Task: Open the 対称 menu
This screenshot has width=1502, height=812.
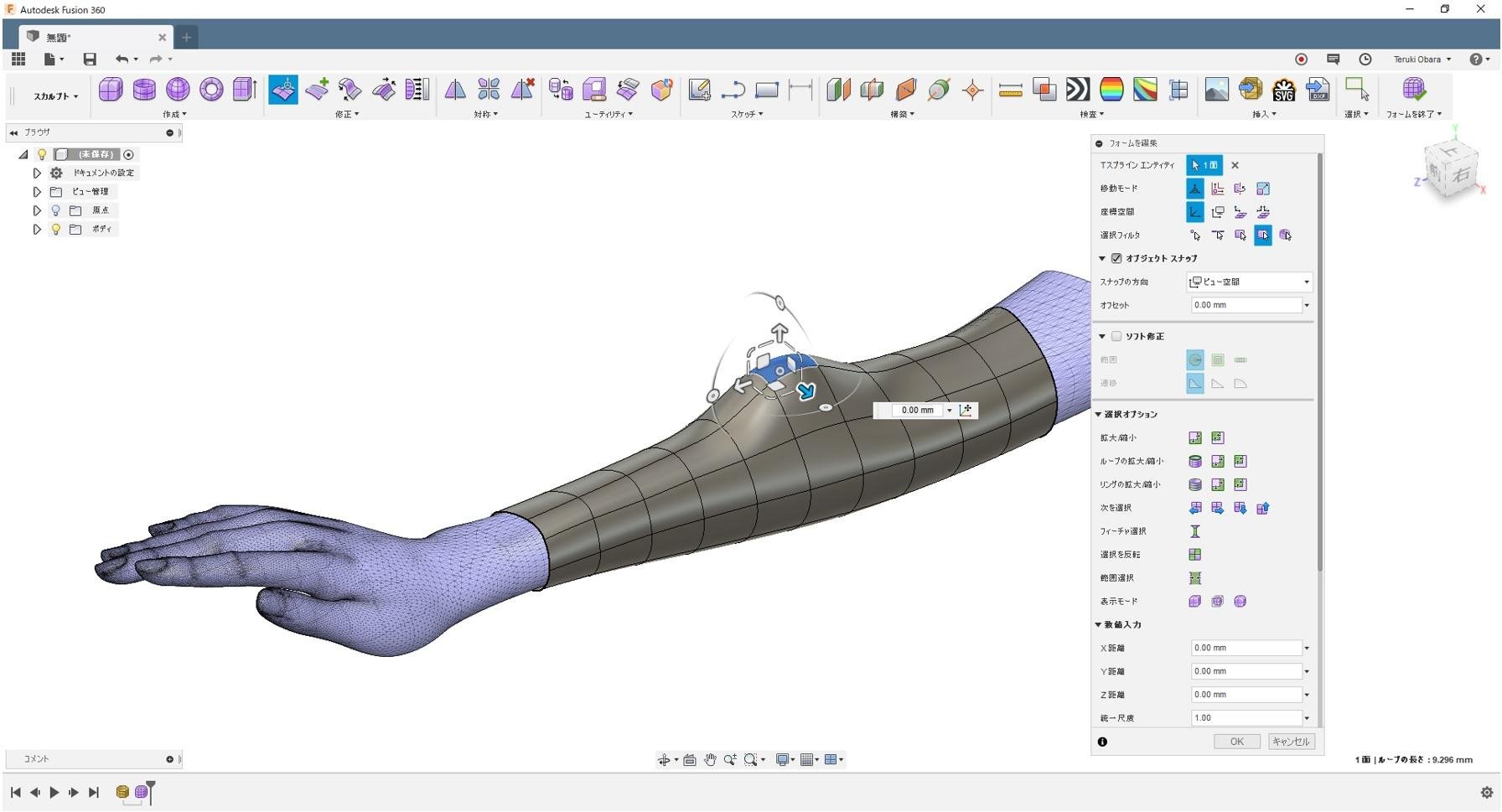Action: coord(485,114)
